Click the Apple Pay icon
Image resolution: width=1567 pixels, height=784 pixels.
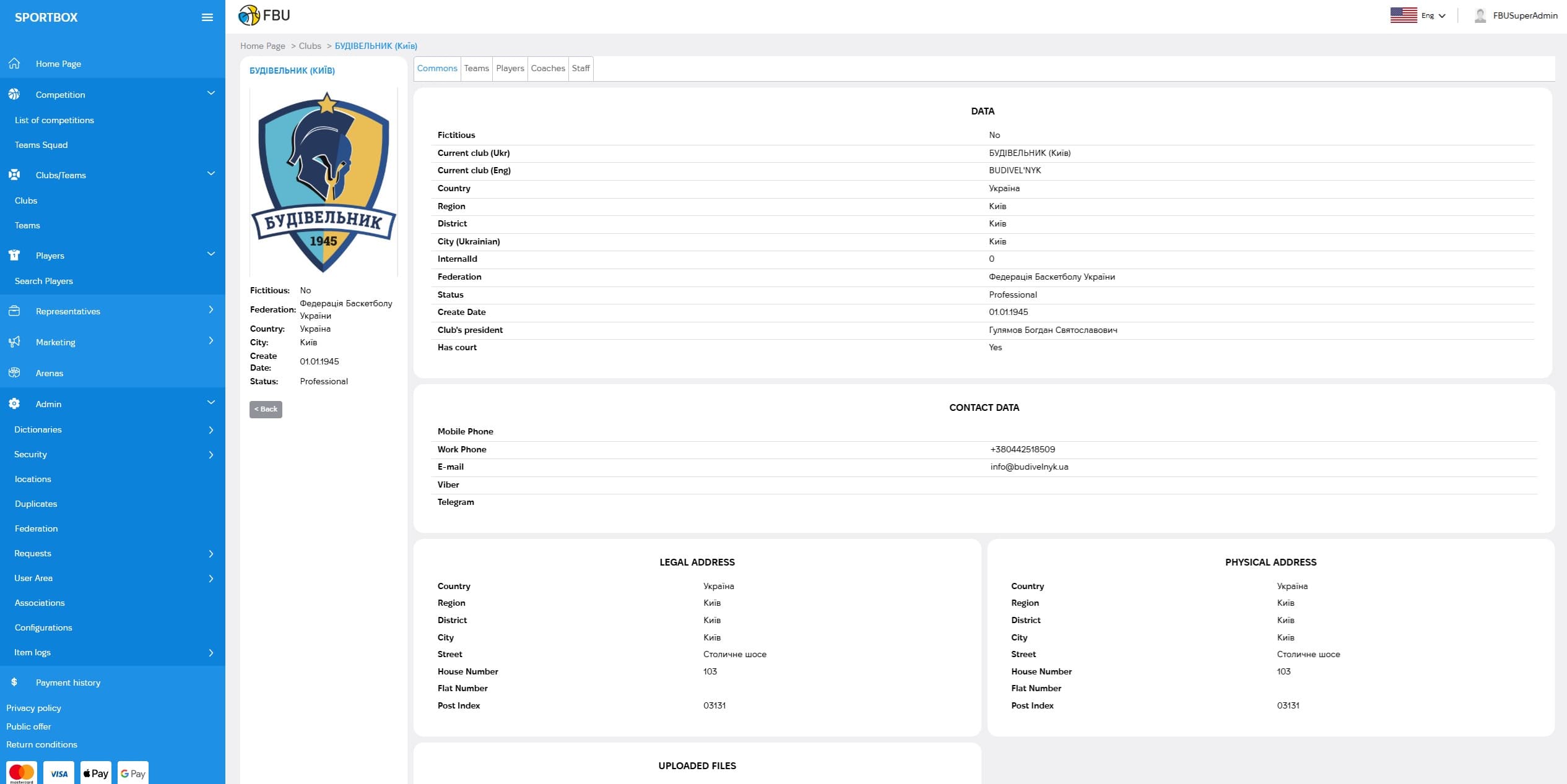96,773
